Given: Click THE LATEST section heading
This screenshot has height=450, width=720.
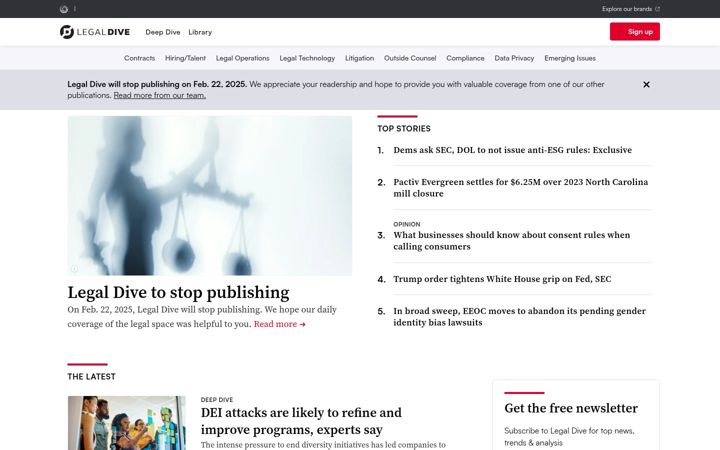Looking at the screenshot, I should point(91,377).
